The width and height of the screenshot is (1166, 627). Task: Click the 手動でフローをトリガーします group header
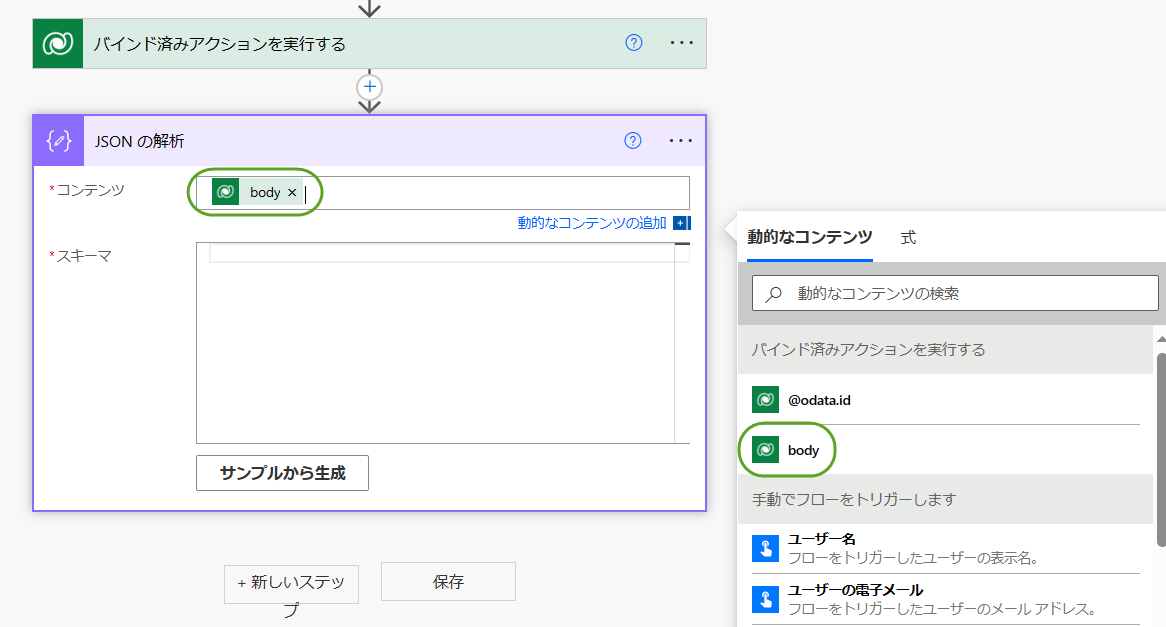point(945,499)
